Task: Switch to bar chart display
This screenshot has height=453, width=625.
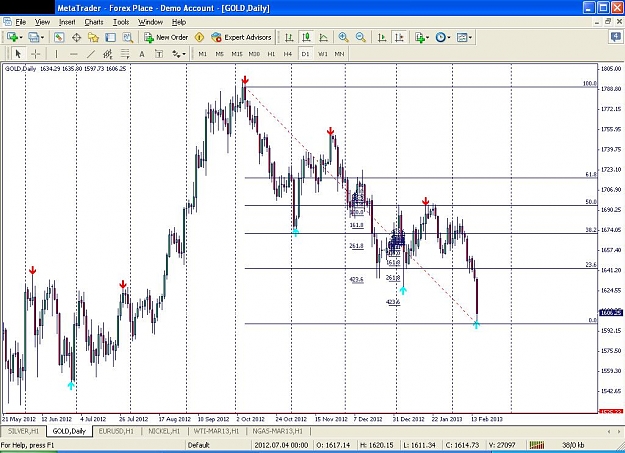Action: point(289,37)
